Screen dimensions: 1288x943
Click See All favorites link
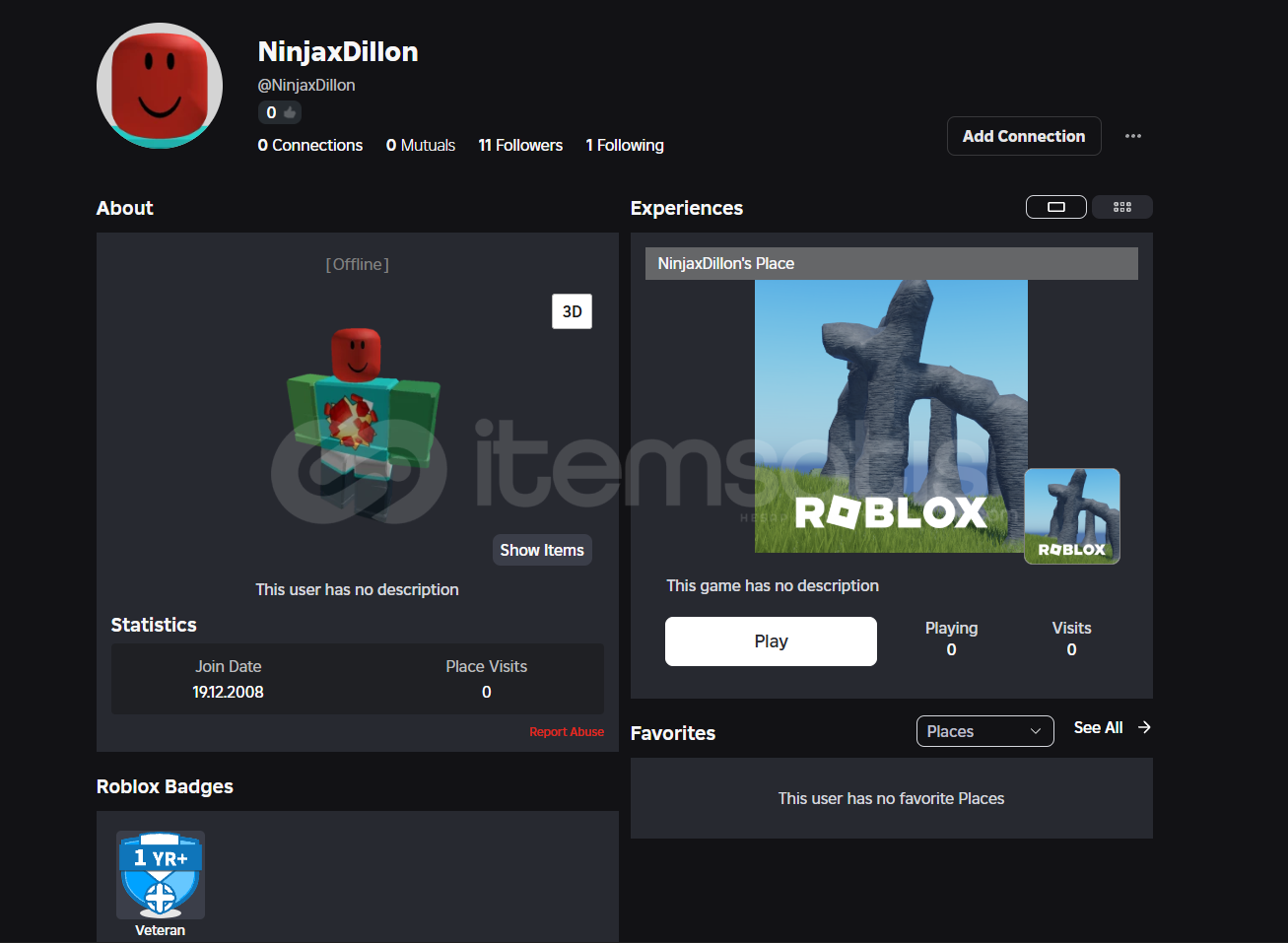[1099, 727]
